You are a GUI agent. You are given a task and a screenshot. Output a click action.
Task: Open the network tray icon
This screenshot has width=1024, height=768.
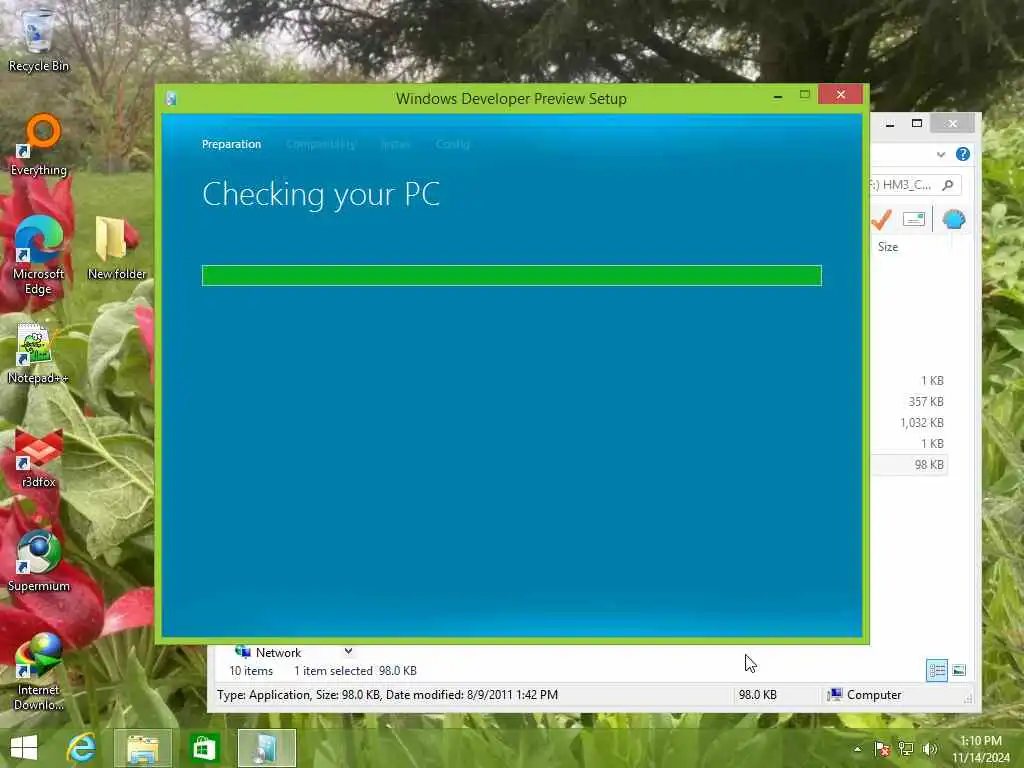pyautogui.click(x=906, y=748)
